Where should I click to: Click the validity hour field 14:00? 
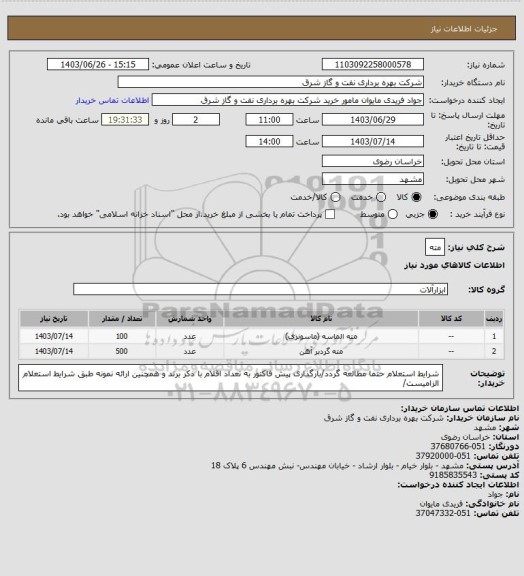(x=269, y=141)
